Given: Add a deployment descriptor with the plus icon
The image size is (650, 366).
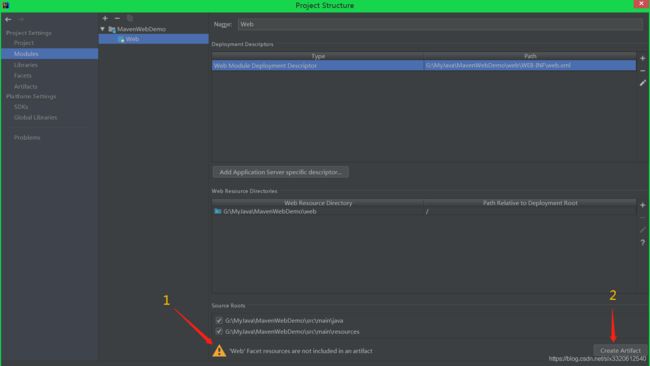Looking at the screenshot, I should point(643,58).
